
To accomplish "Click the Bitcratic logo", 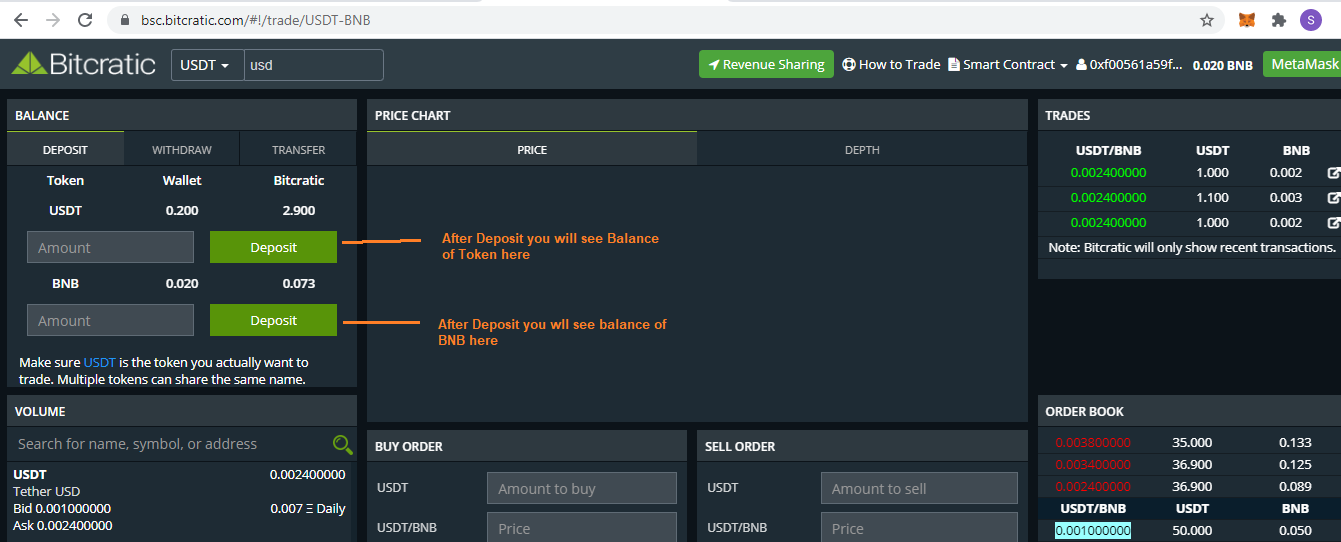I will pos(84,64).
